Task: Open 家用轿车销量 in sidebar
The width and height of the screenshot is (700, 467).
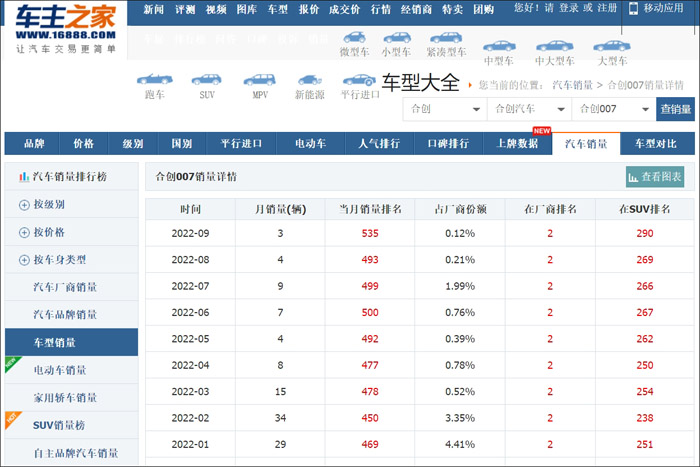Action: [x=65, y=398]
